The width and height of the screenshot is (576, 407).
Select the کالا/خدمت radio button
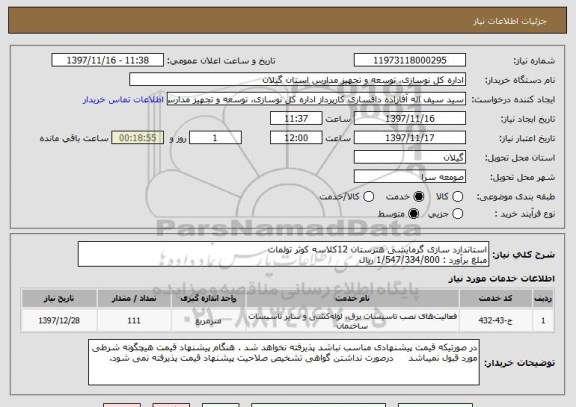pyautogui.click(x=368, y=197)
